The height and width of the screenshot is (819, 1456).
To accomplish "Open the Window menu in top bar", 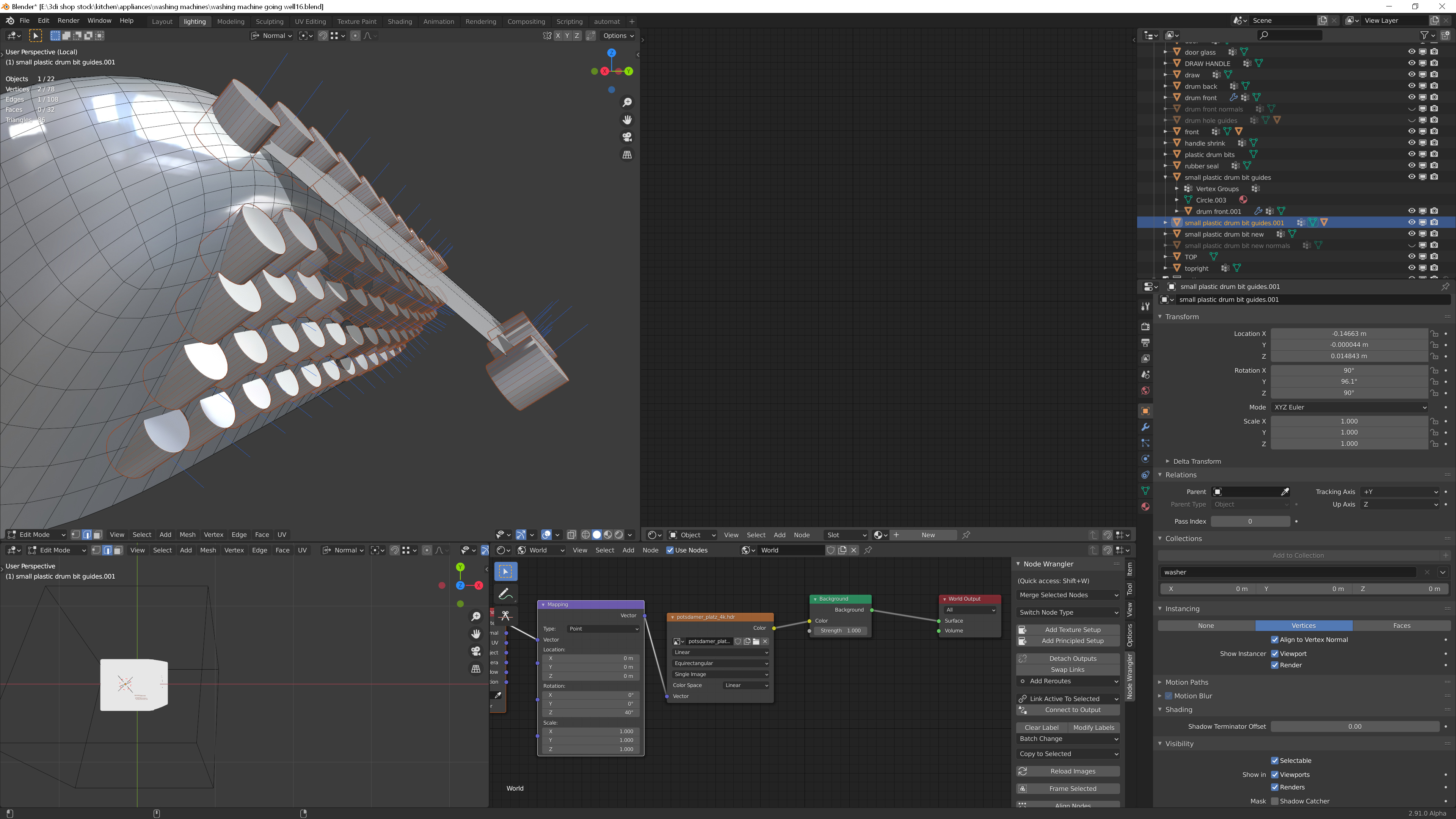I will tap(99, 20).
